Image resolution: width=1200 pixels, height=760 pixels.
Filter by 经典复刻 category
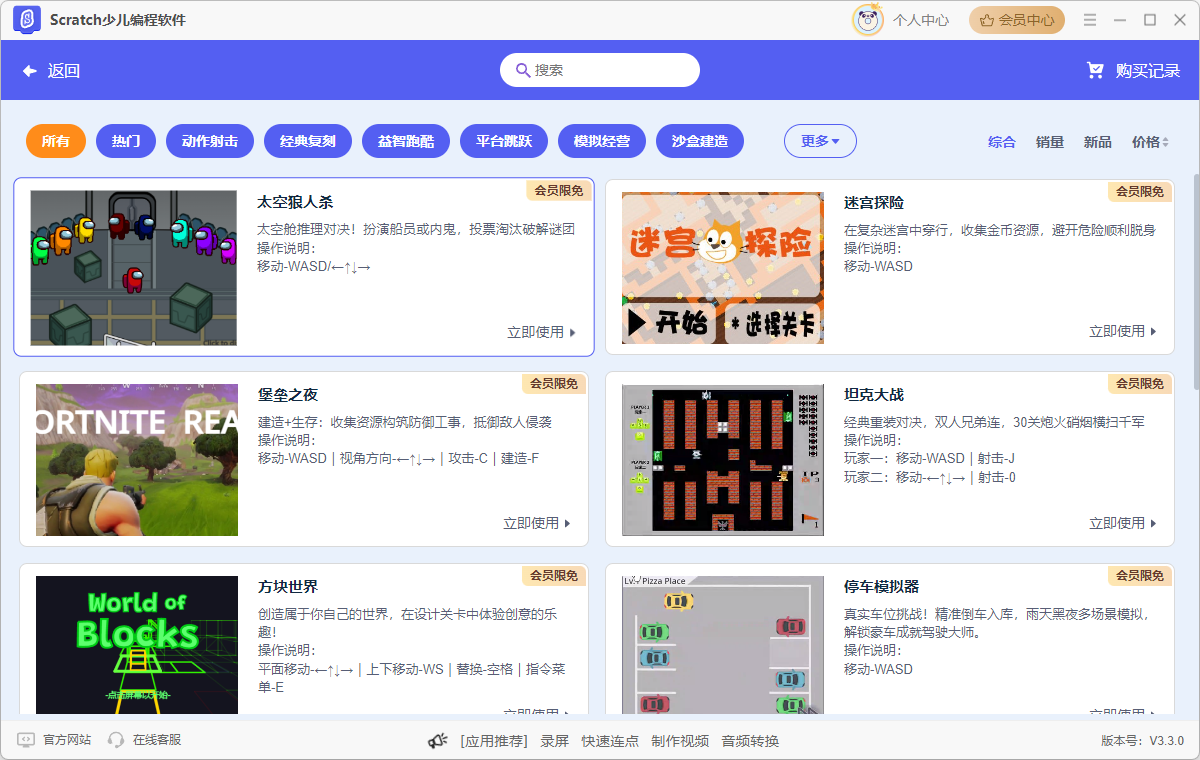[x=308, y=141]
